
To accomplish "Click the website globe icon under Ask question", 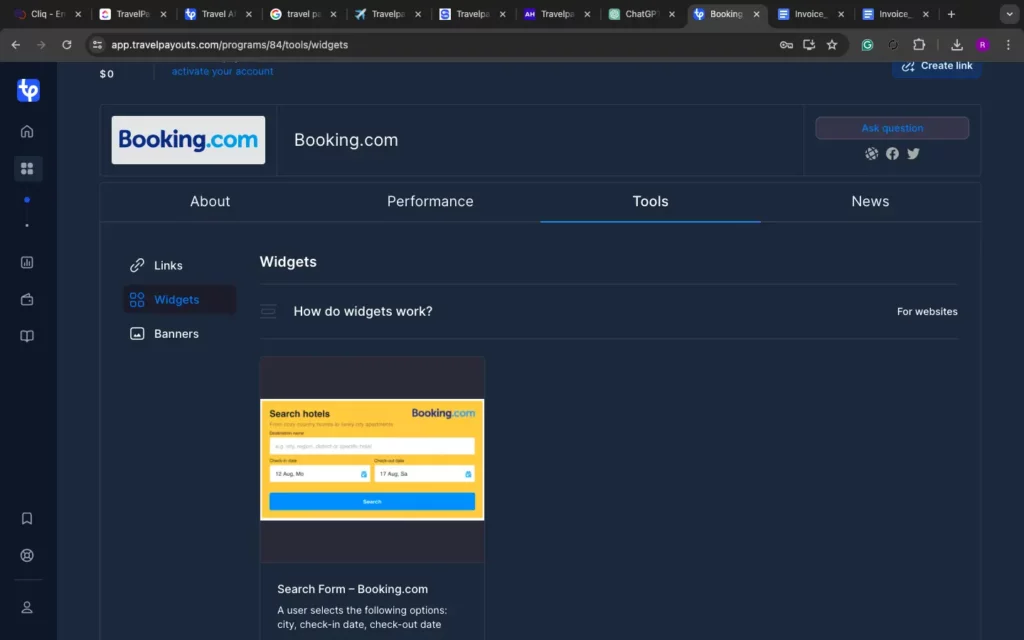I will point(871,153).
